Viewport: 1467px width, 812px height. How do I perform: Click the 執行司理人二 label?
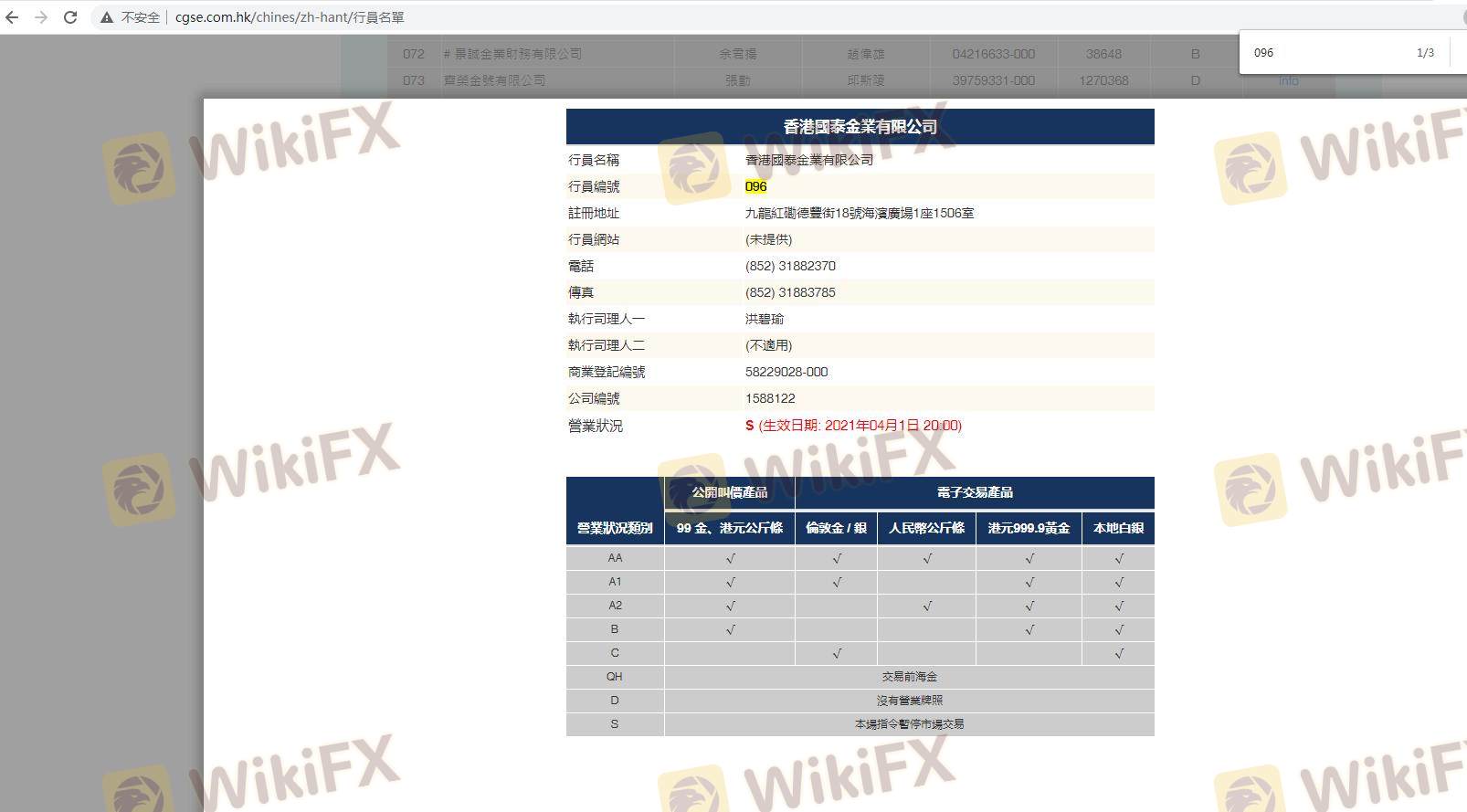[x=607, y=345]
